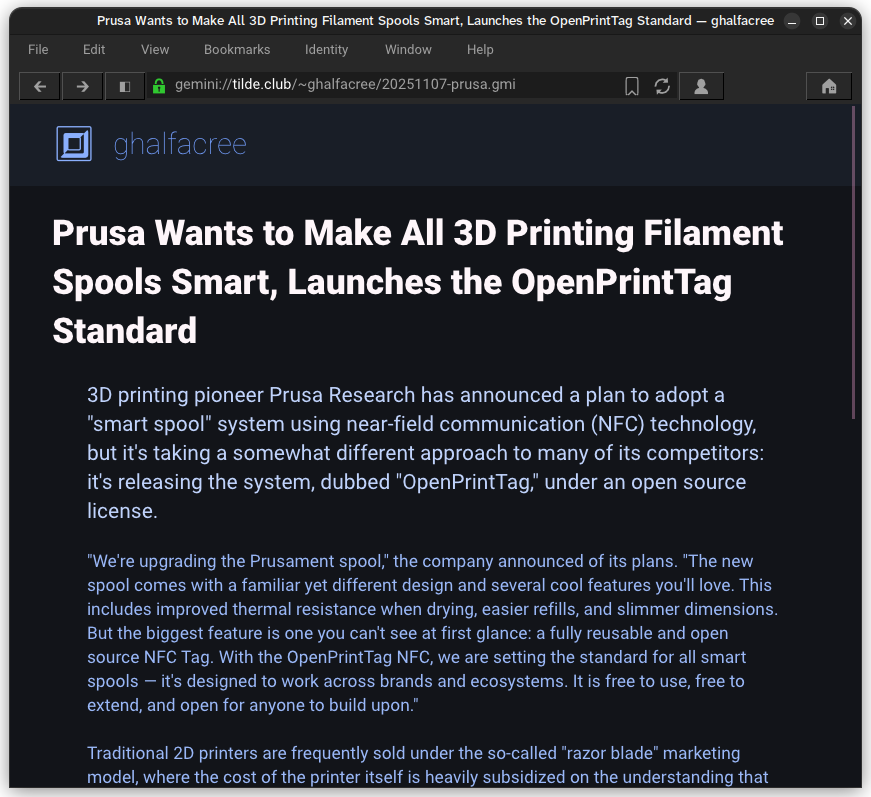Navigate forward using the forward arrow
The image size is (871, 797).
click(82, 86)
